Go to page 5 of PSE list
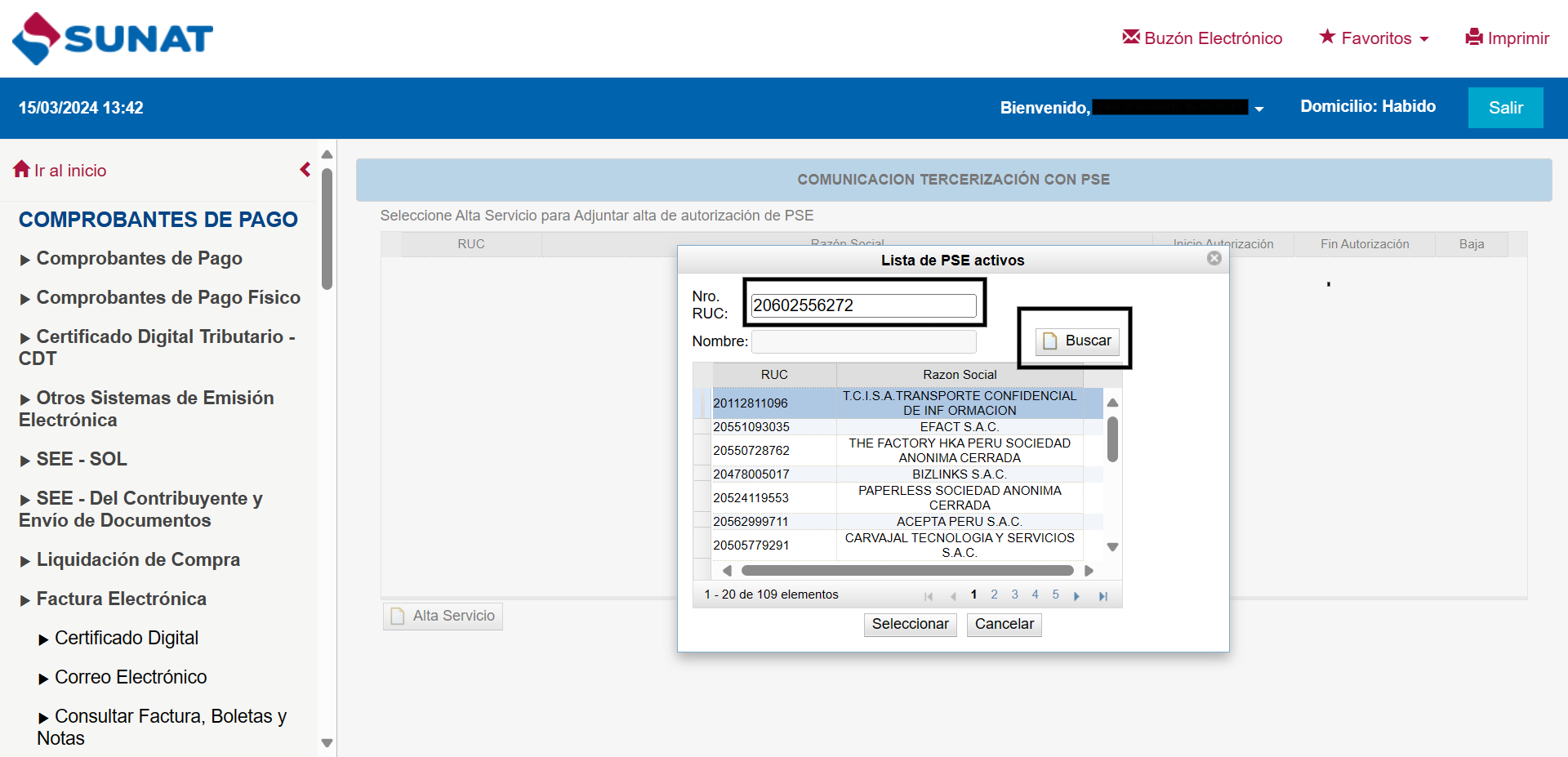This screenshot has width=1568, height=757. [x=1055, y=594]
